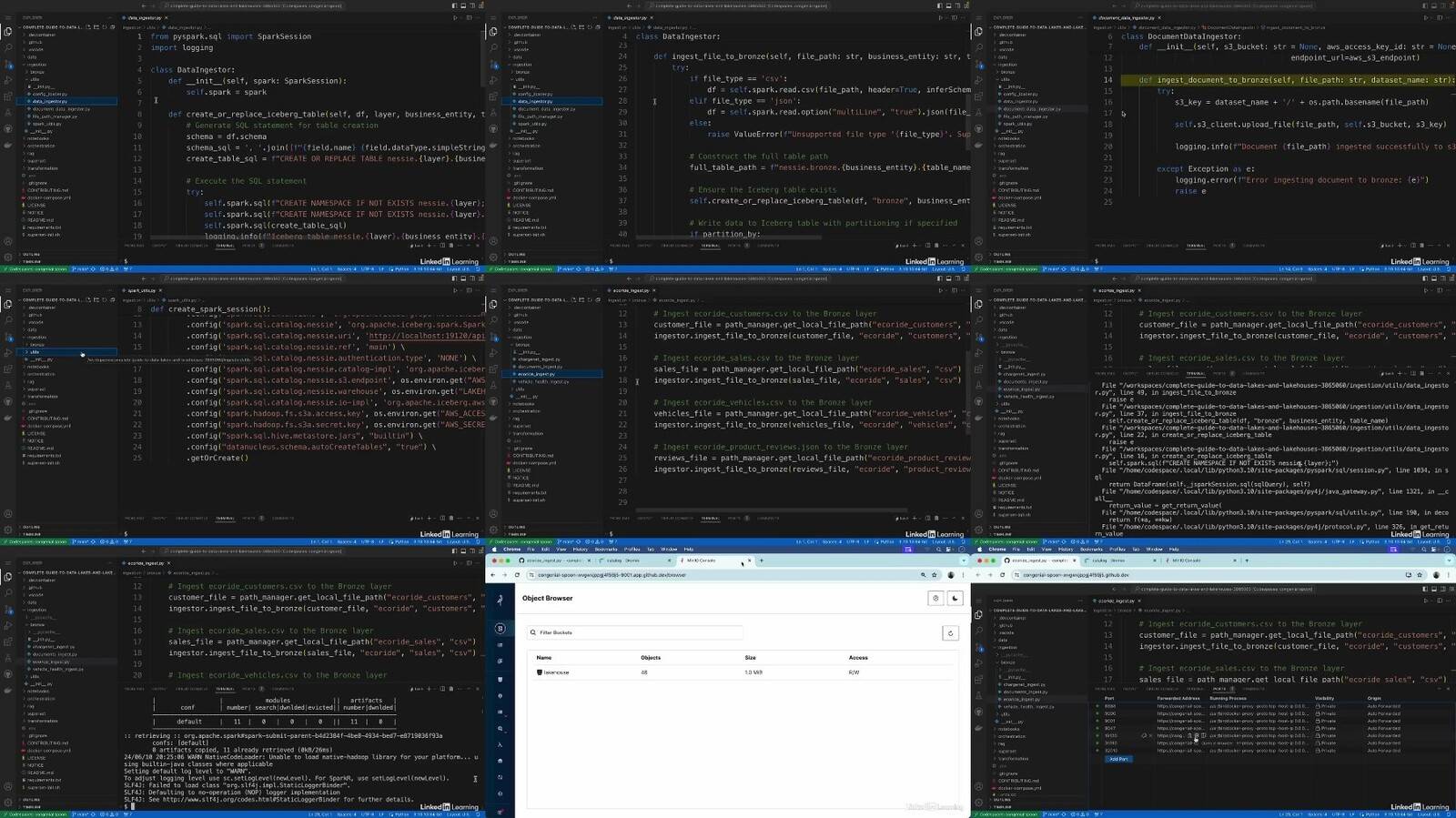Image resolution: width=1456 pixels, height=818 pixels.
Task: Bookmark page with star icon in MinIO frame
Action: [935, 575]
